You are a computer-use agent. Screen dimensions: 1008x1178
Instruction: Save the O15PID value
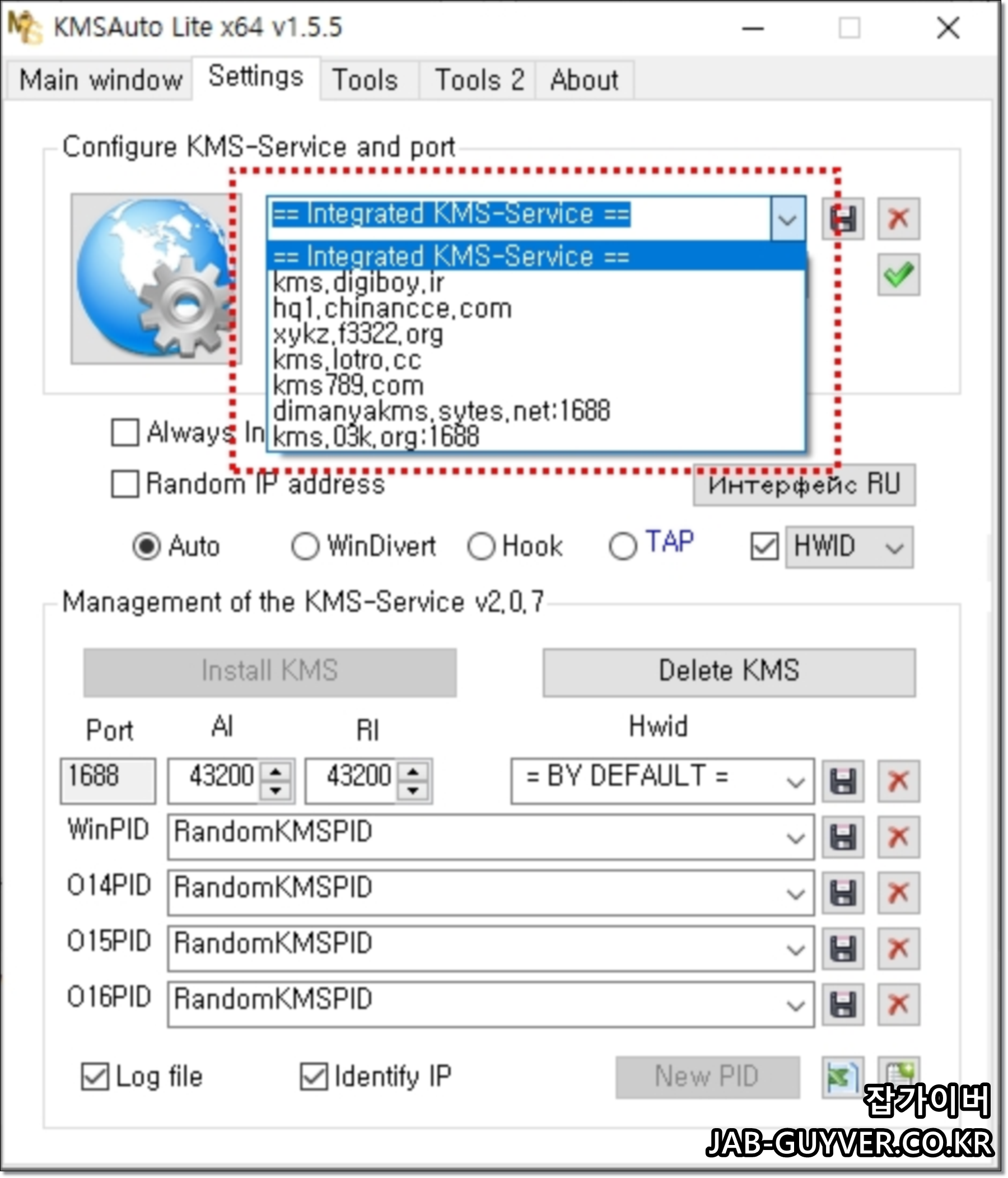[x=843, y=948]
